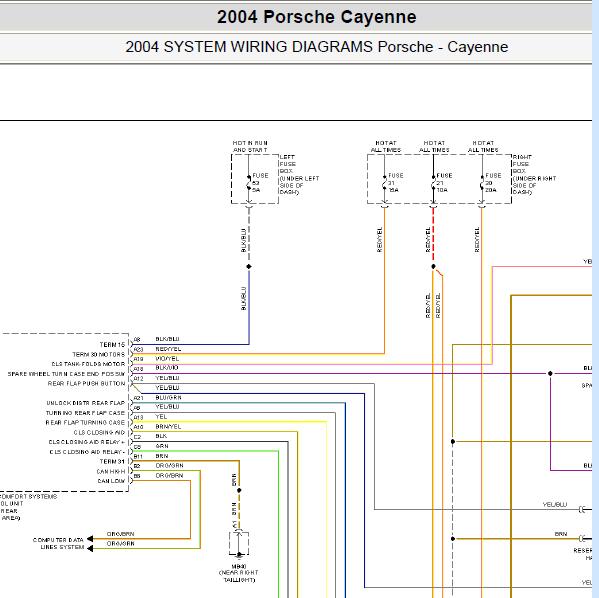Click "CLS CLOSING AID RELAY +" label
Image resolution: width=599 pixels, height=598 pixels.
tap(87, 442)
